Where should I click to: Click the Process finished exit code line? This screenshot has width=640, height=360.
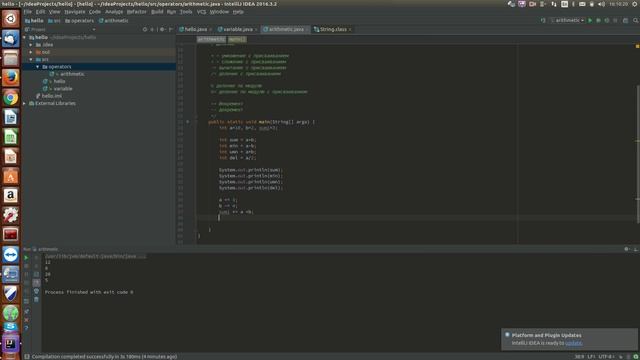tap(89, 292)
